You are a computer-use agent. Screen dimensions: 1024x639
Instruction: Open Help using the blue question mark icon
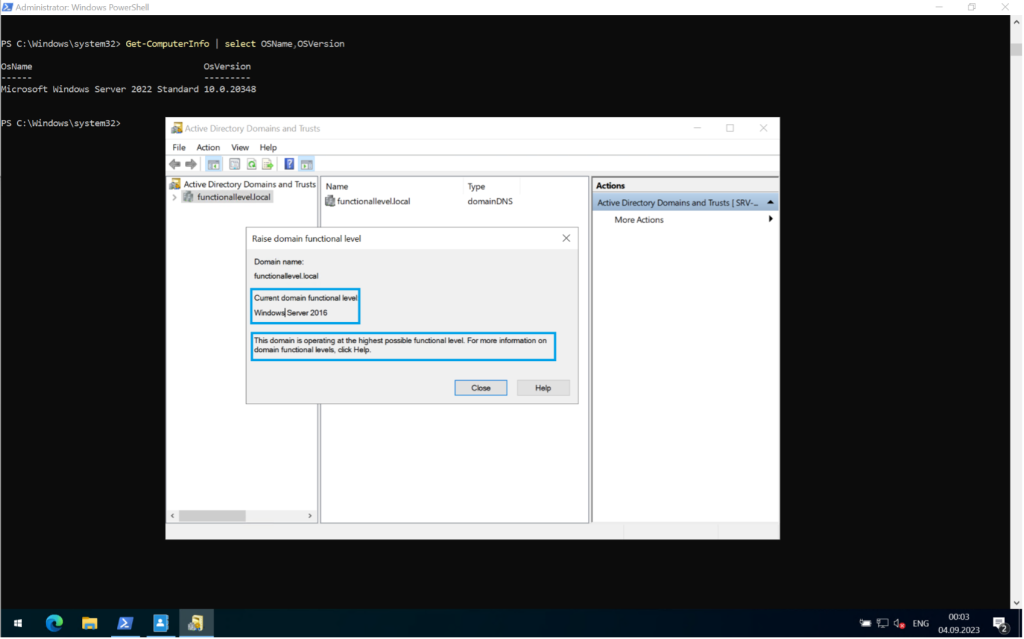289,164
